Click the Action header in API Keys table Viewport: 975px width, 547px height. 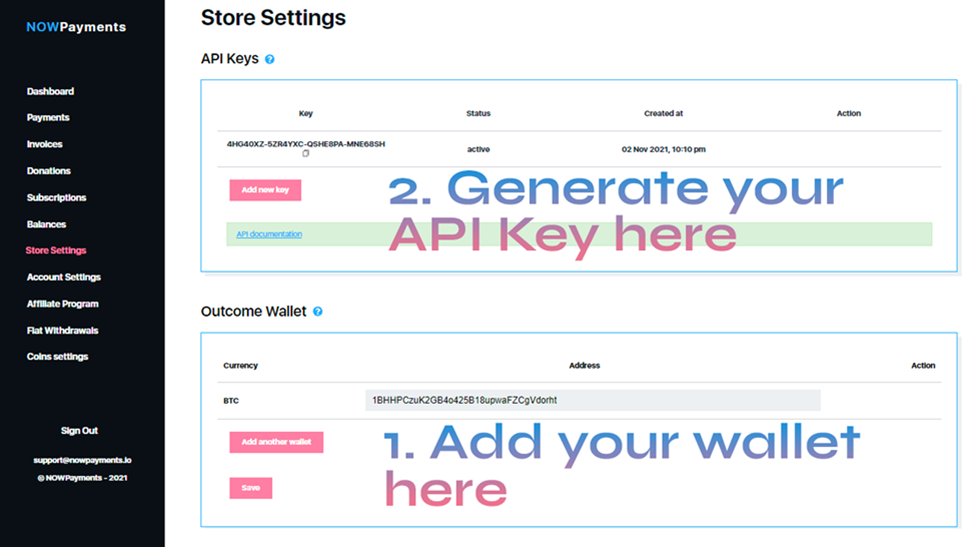pyautogui.click(x=848, y=114)
